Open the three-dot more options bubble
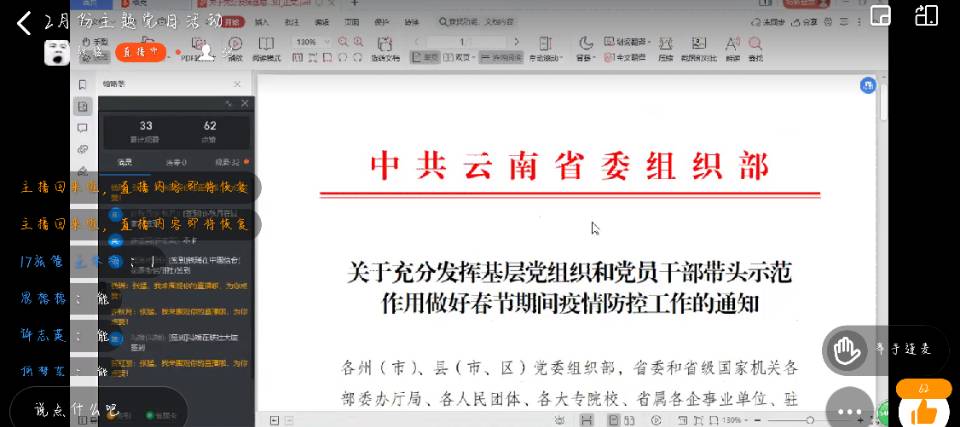The width and height of the screenshot is (960, 427). tap(849, 411)
